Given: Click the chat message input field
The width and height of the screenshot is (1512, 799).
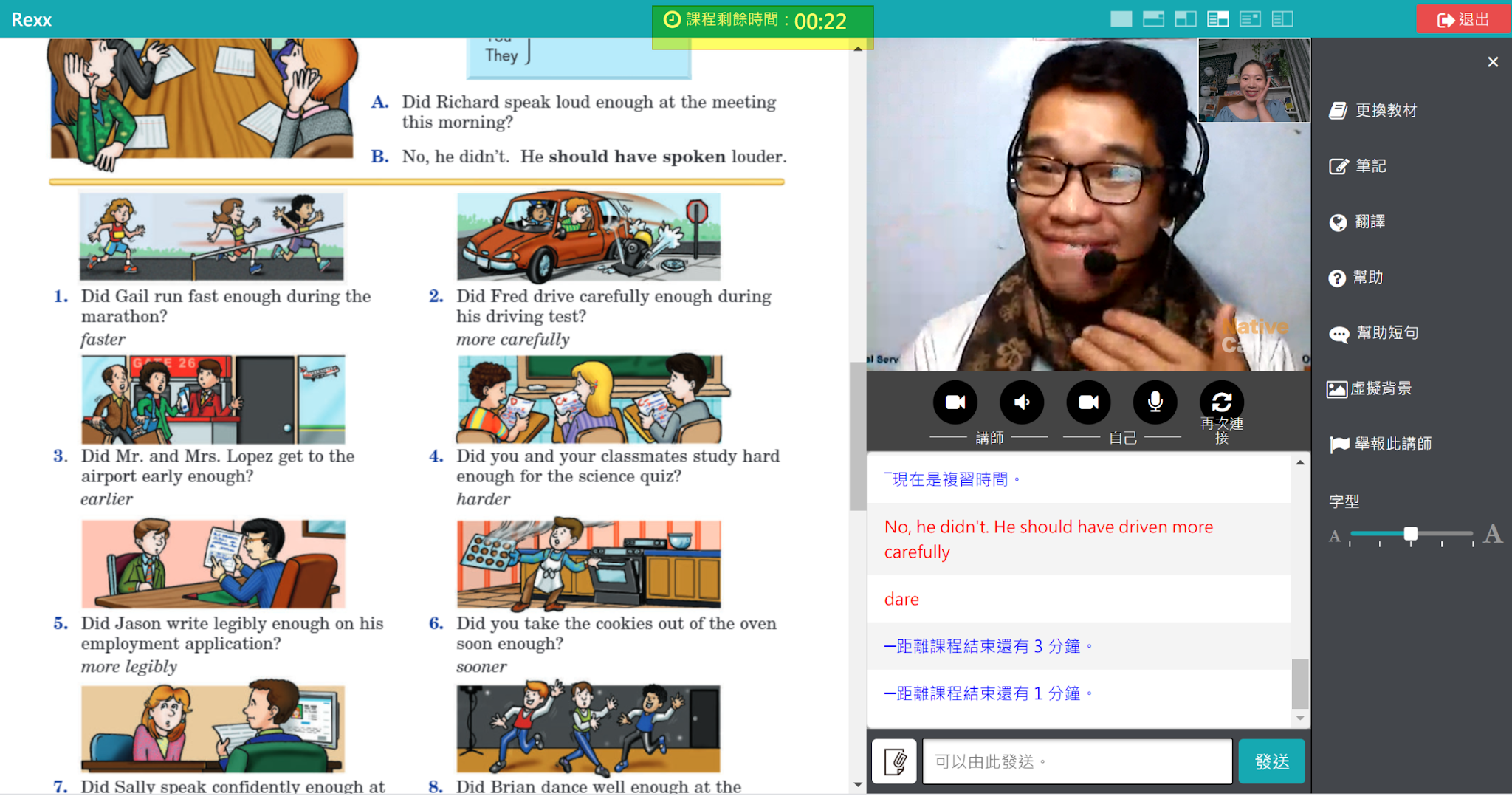Looking at the screenshot, I should click(1076, 761).
